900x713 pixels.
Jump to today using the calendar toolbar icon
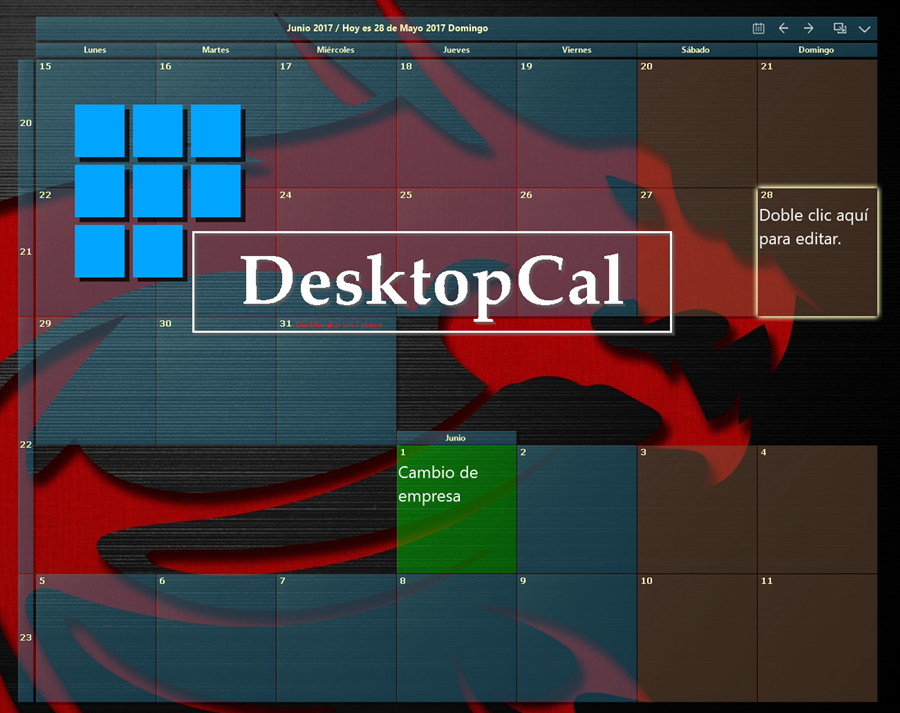[x=758, y=29]
